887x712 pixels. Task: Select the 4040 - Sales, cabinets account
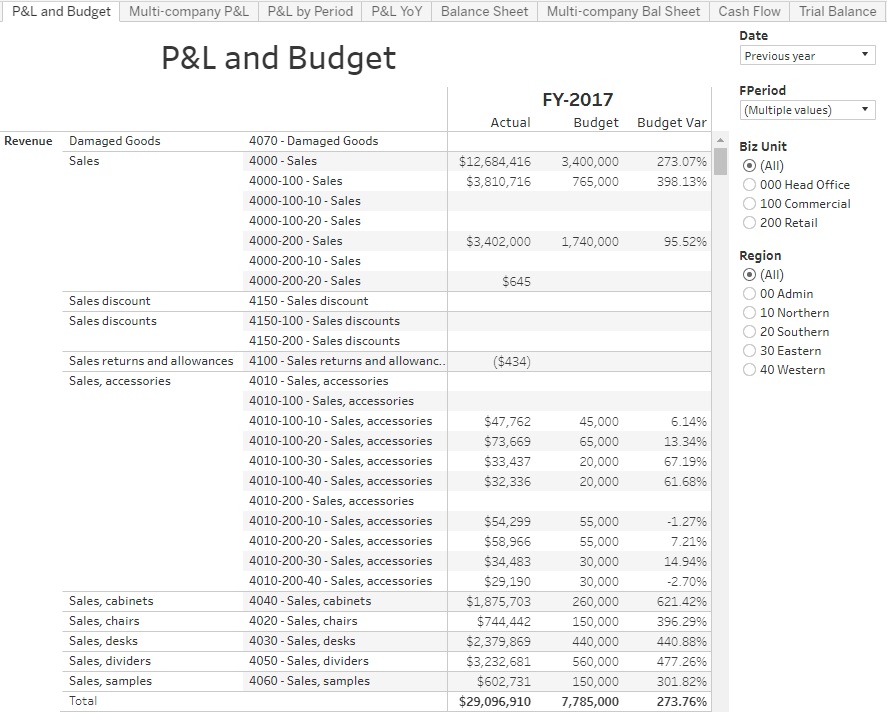(x=311, y=601)
